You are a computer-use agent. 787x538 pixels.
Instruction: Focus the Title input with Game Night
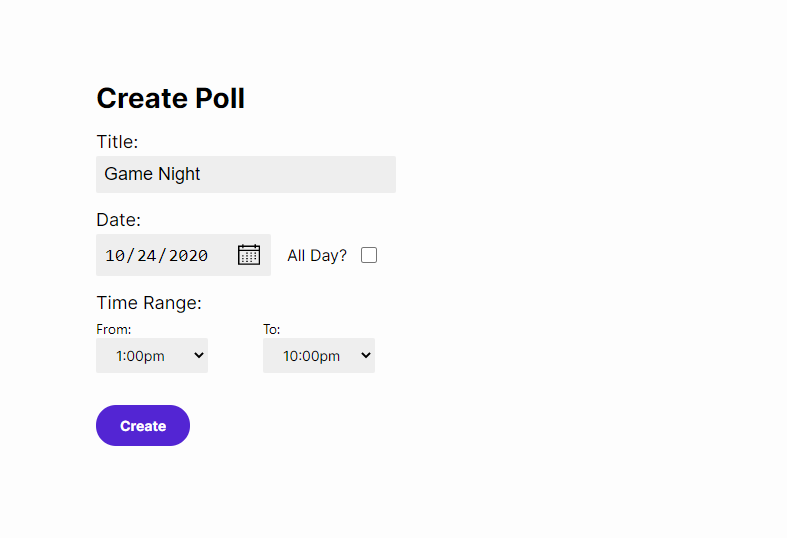click(246, 174)
